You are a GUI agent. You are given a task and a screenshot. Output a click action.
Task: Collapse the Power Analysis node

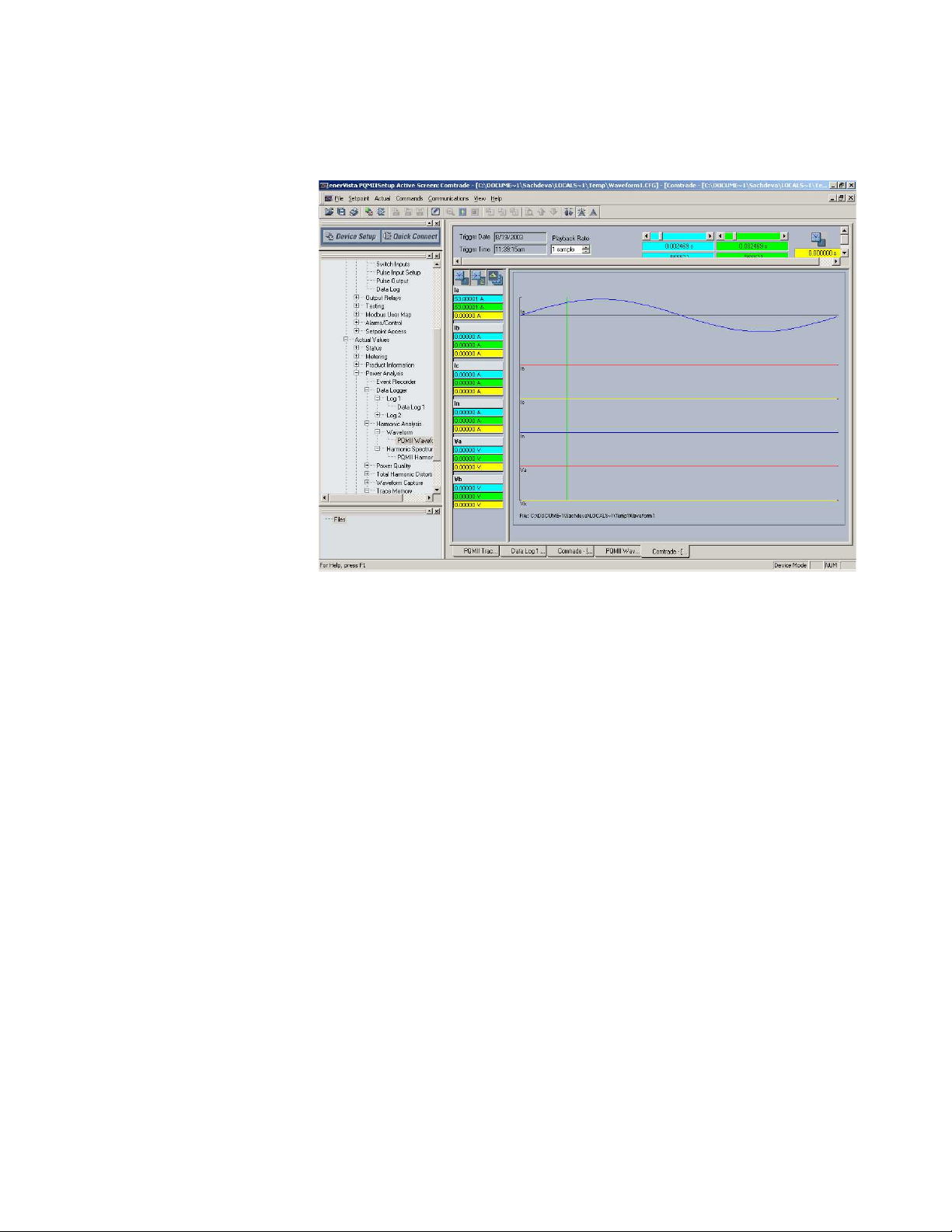(x=357, y=373)
